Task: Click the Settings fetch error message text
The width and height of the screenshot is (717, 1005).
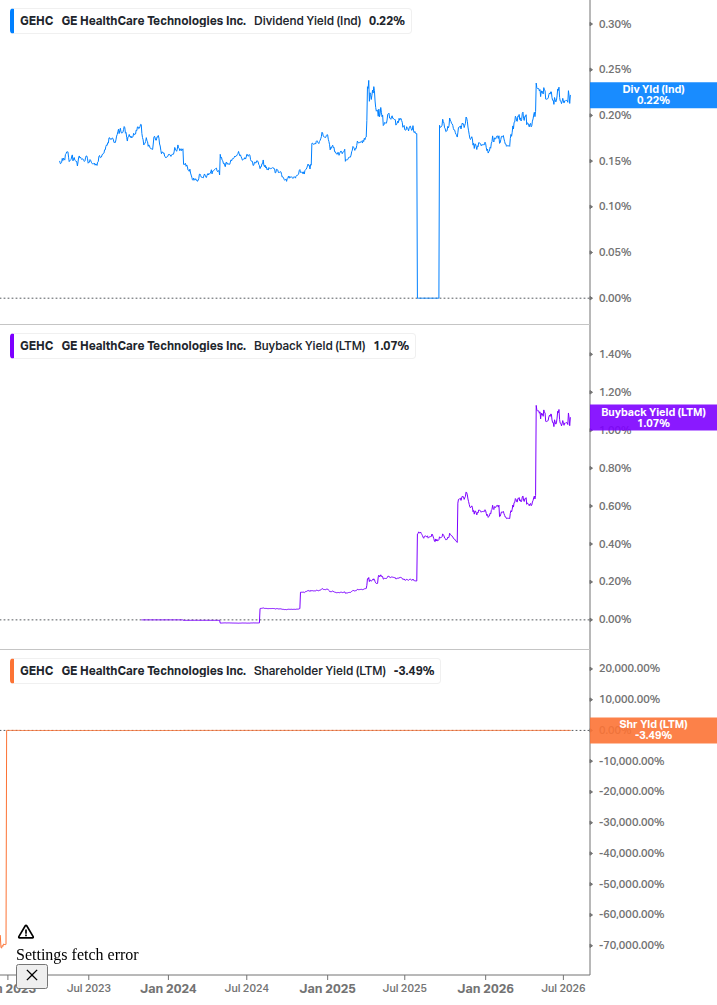Action: click(x=78, y=955)
